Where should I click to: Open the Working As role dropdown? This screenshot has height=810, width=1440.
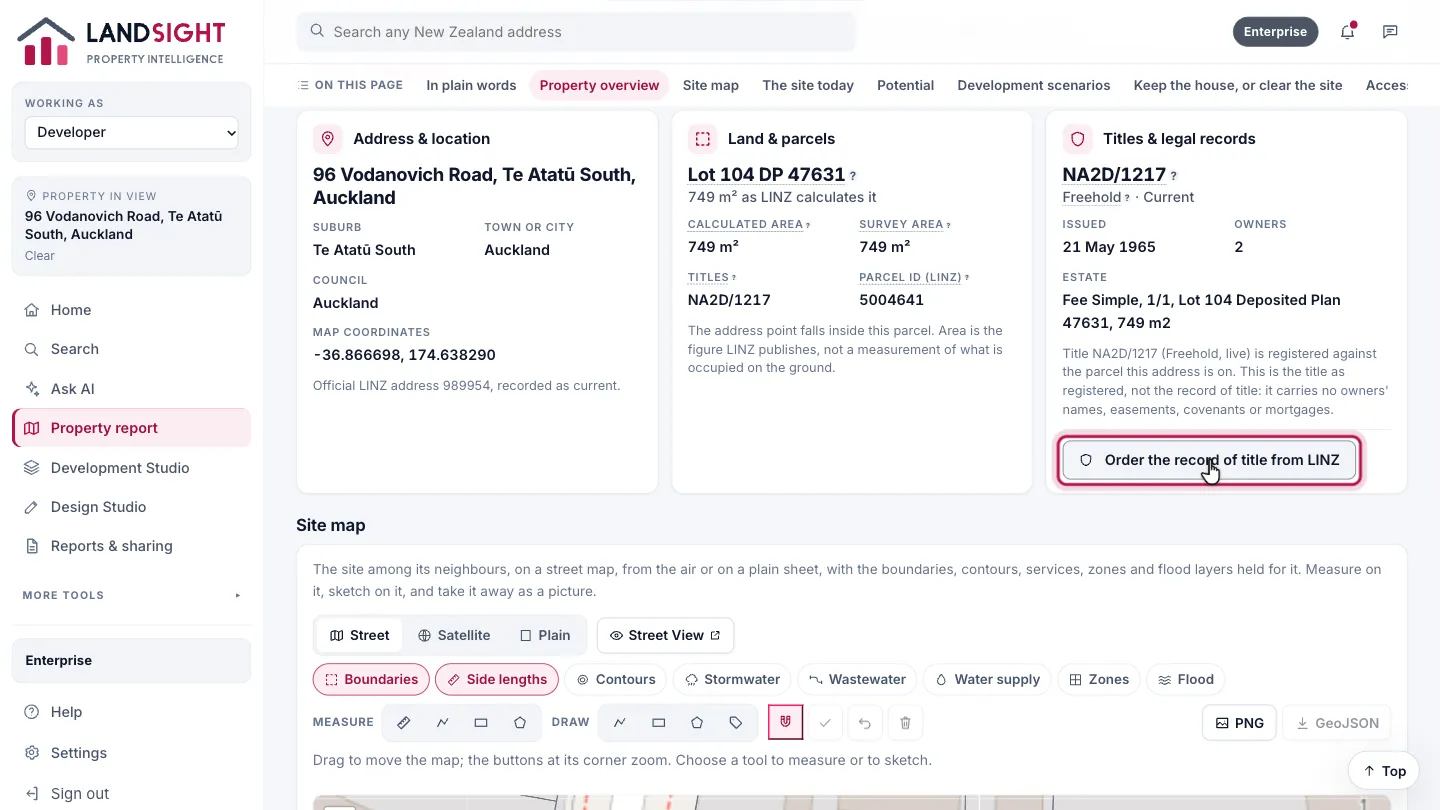pos(132,132)
